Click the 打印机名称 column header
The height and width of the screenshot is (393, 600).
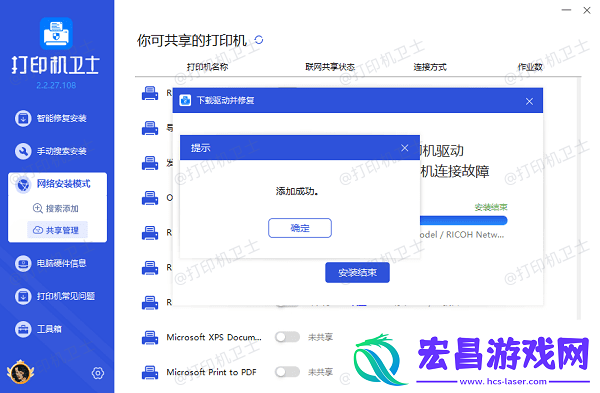(x=207, y=67)
